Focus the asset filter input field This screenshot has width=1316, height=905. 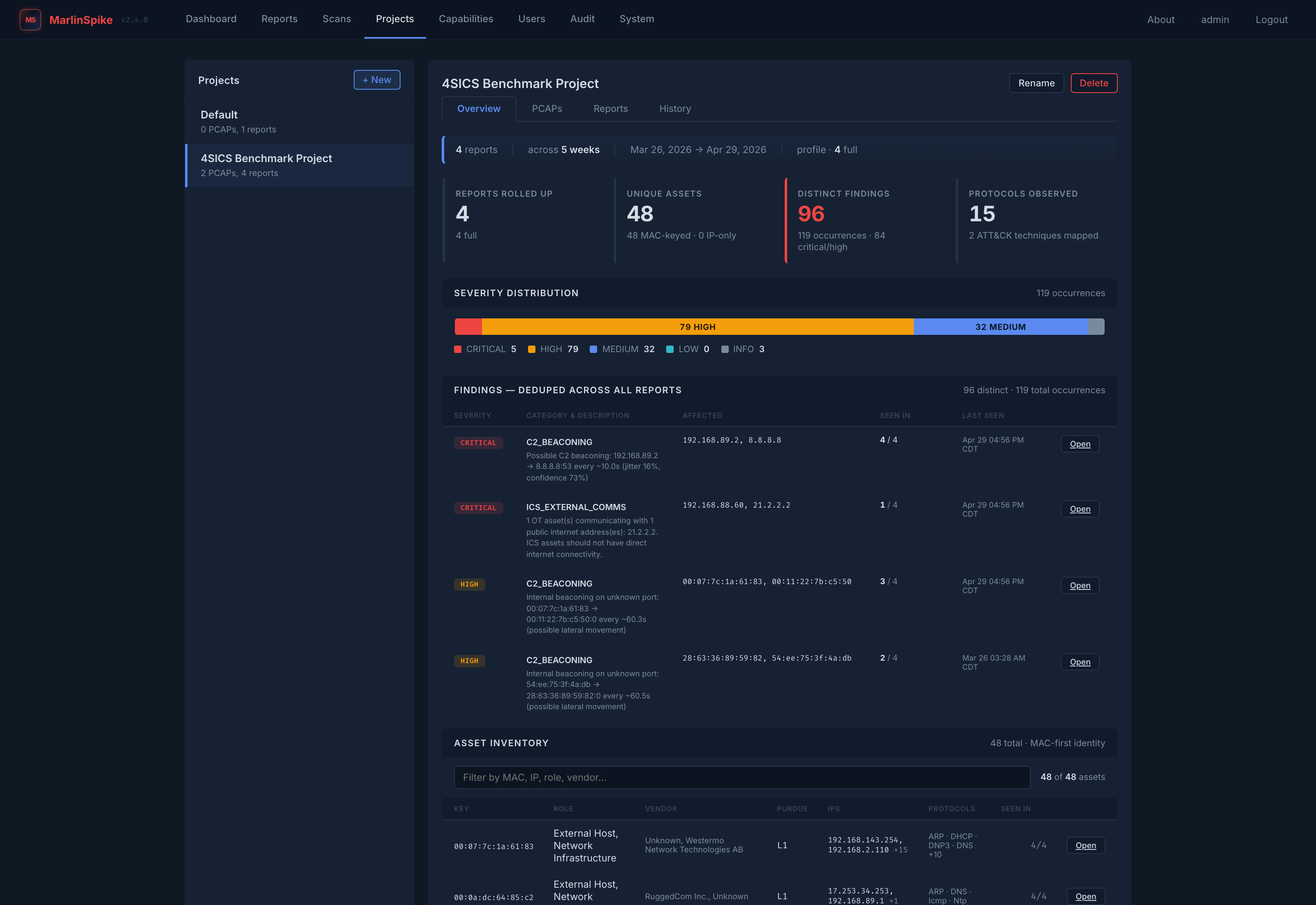click(x=742, y=777)
